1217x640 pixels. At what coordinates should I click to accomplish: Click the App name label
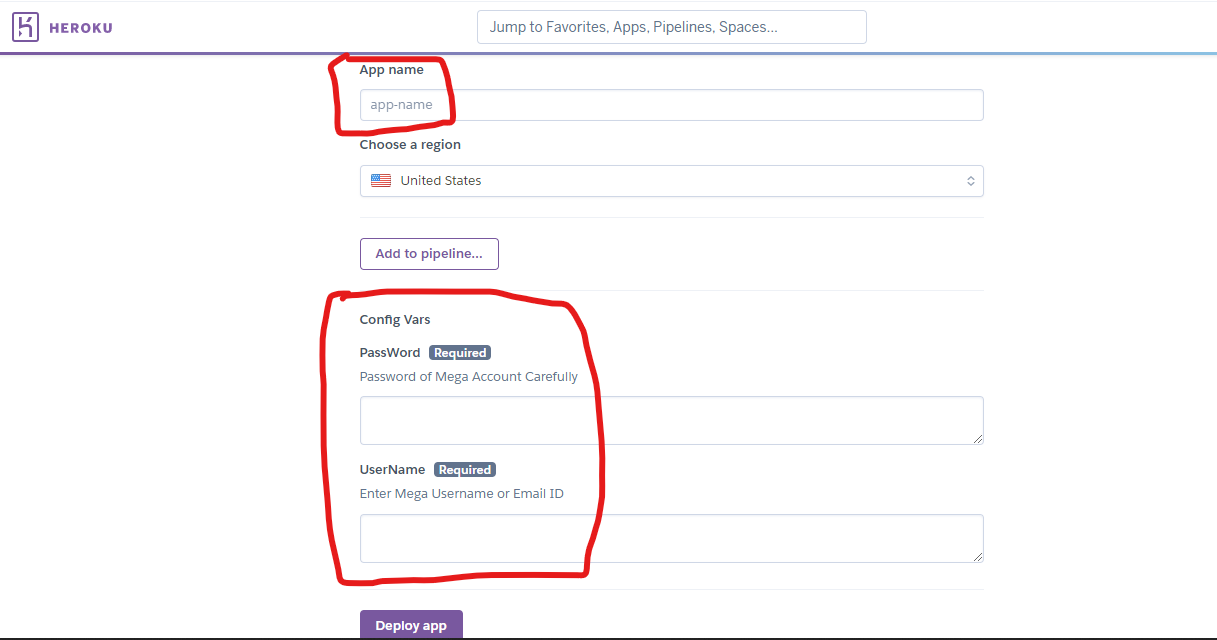392,70
